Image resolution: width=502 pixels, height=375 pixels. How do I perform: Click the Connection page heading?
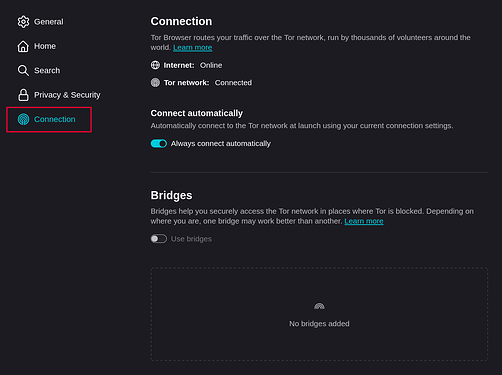coord(181,21)
